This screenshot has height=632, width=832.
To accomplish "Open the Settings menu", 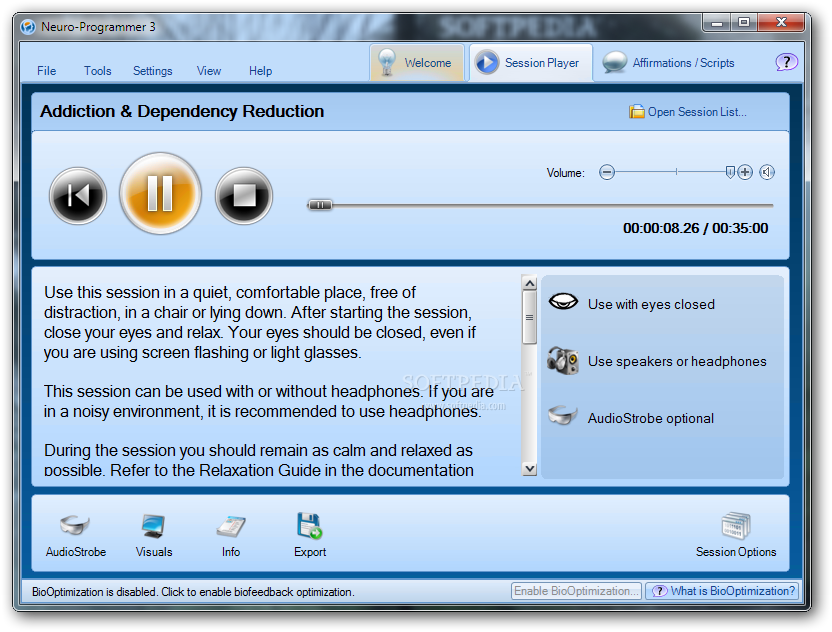I will tap(153, 71).
